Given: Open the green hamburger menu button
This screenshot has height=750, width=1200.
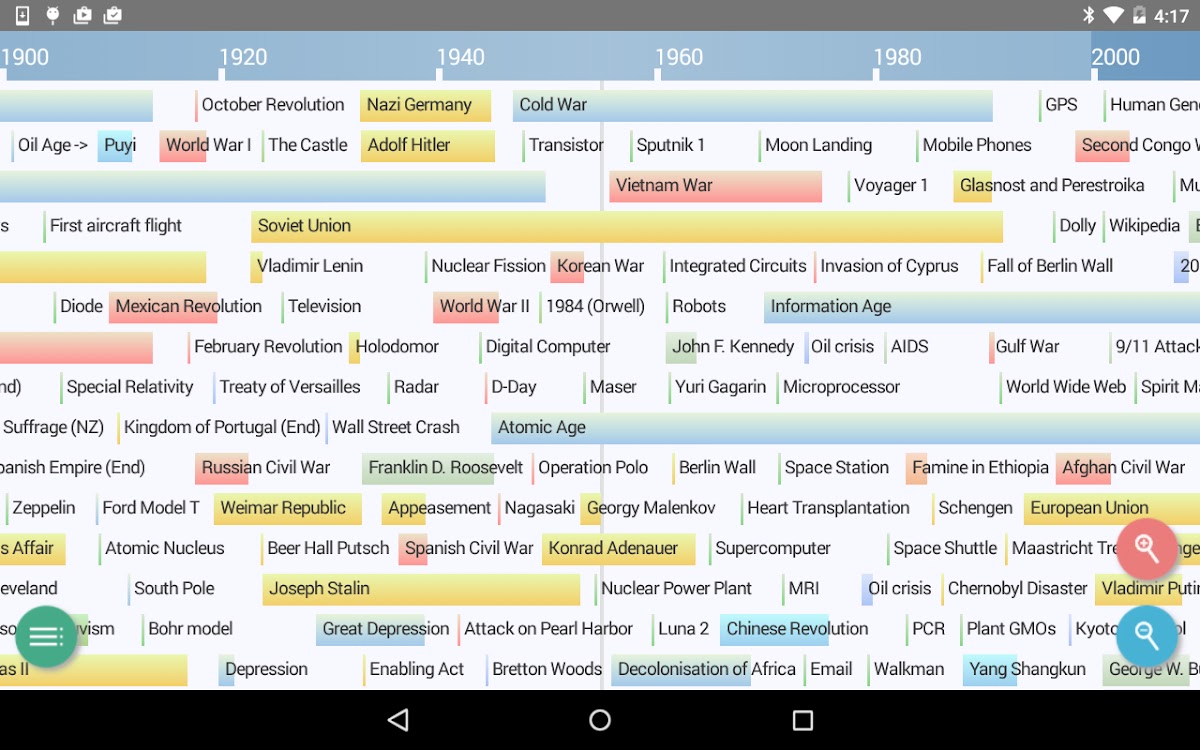Looking at the screenshot, I should click(x=46, y=637).
